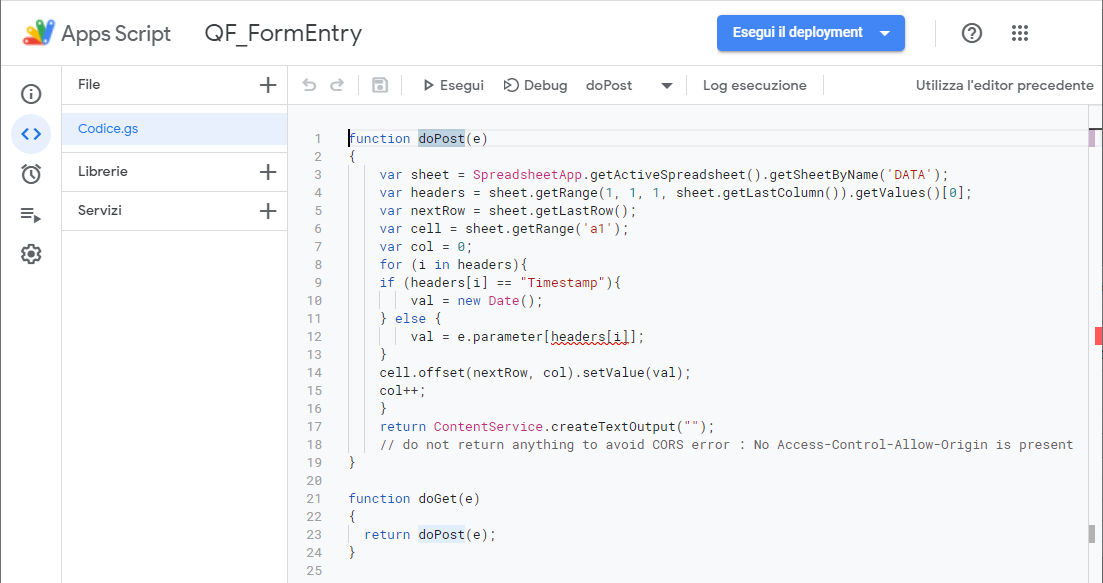Open the Log esecuzione panel
The image size is (1103, 583).
[754, 85]
